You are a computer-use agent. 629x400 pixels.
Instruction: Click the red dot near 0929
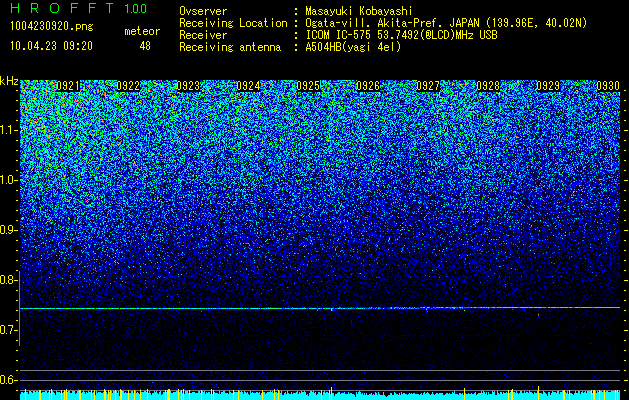tap(538, 315)
